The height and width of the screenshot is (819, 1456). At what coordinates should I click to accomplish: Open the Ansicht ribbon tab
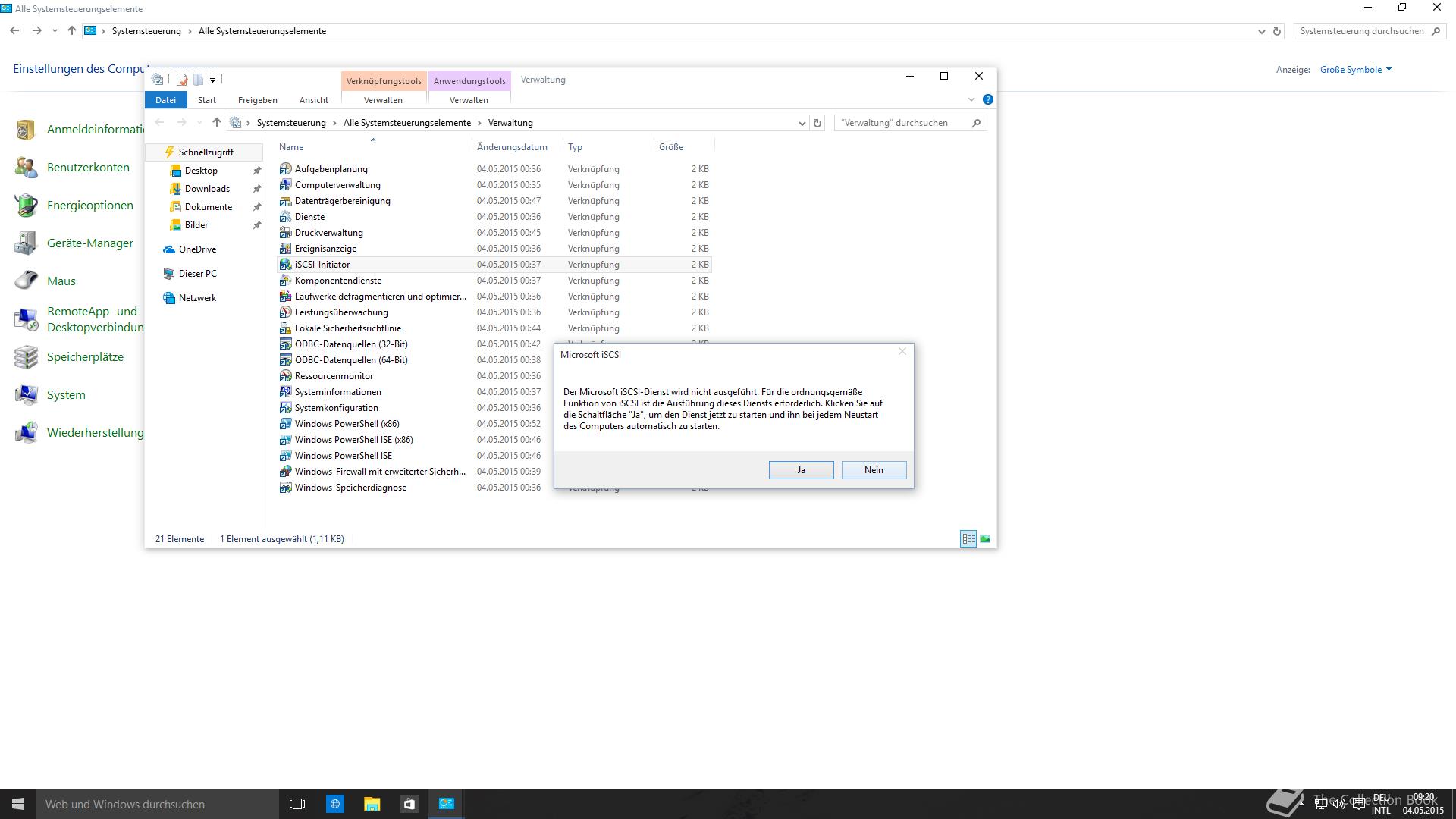(313, 100)
